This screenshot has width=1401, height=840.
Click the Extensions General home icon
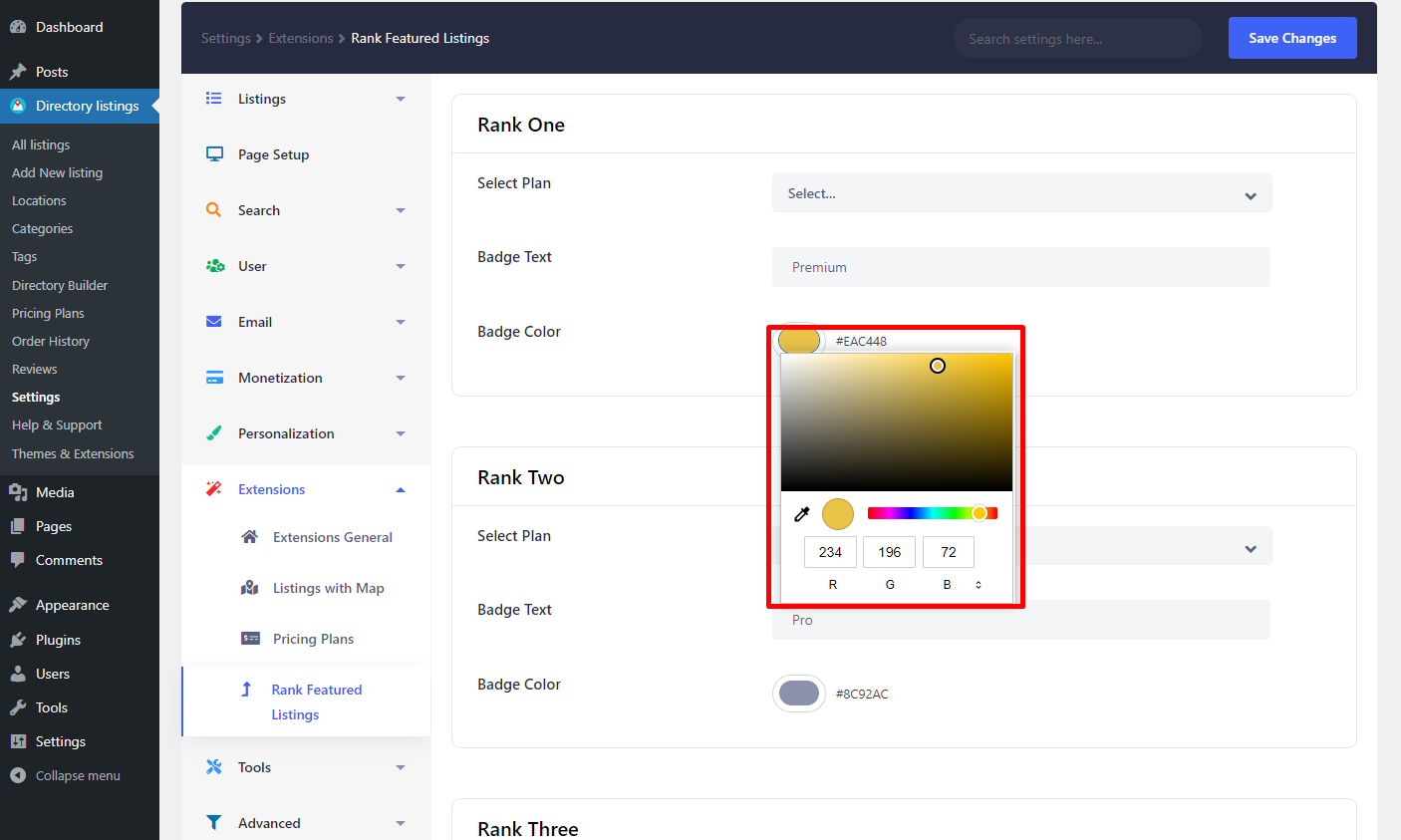pyautogui.click(x=250, y=536)
